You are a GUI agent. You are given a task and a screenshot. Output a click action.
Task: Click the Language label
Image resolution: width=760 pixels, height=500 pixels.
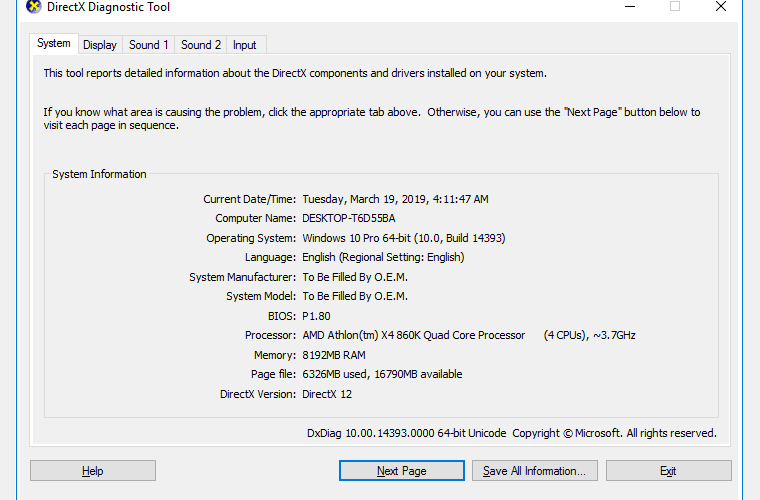(x=270, y=257)
